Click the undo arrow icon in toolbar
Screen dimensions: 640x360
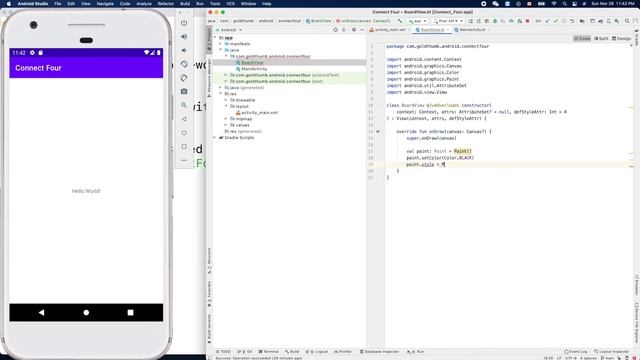pos(572,21)
